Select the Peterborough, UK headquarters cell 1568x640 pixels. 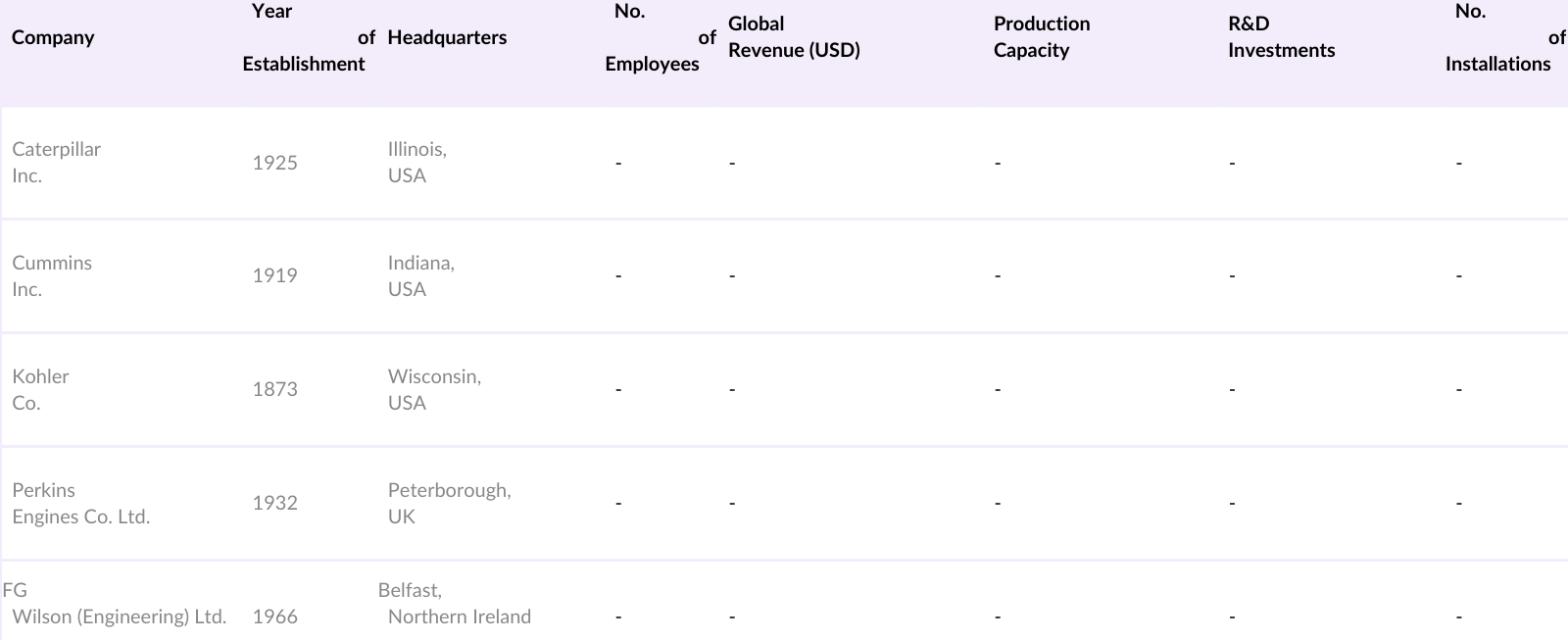(449, 504)
